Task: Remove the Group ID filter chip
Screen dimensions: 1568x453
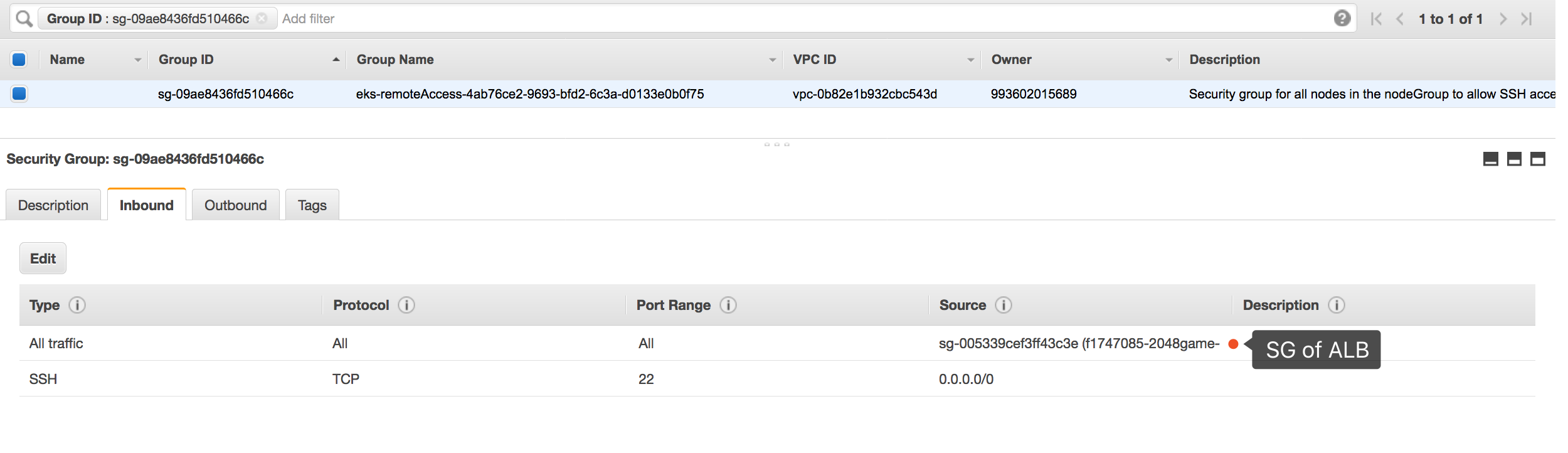Action: coord(262,19)
